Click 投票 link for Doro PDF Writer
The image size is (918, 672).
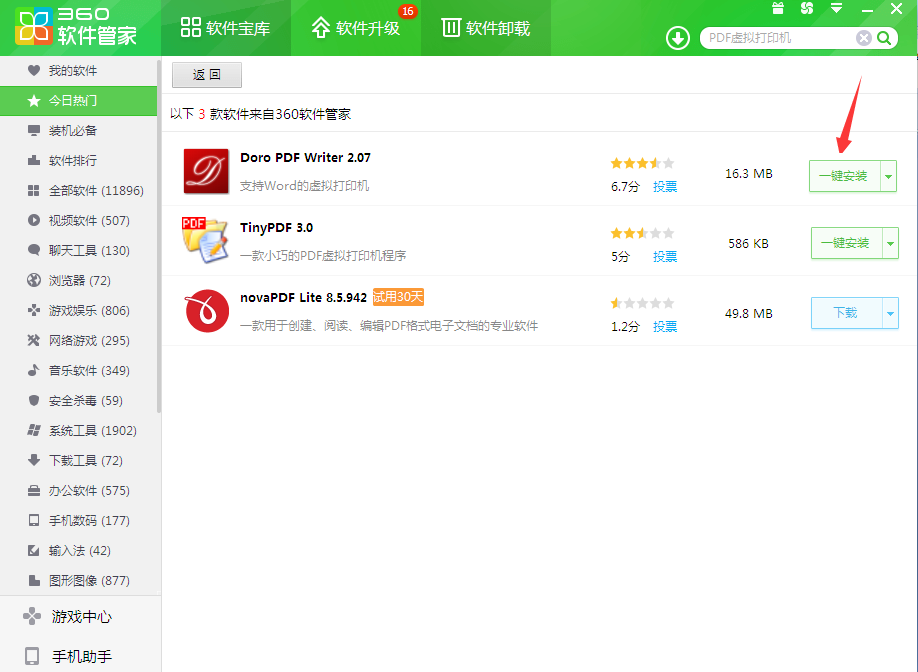665,187
